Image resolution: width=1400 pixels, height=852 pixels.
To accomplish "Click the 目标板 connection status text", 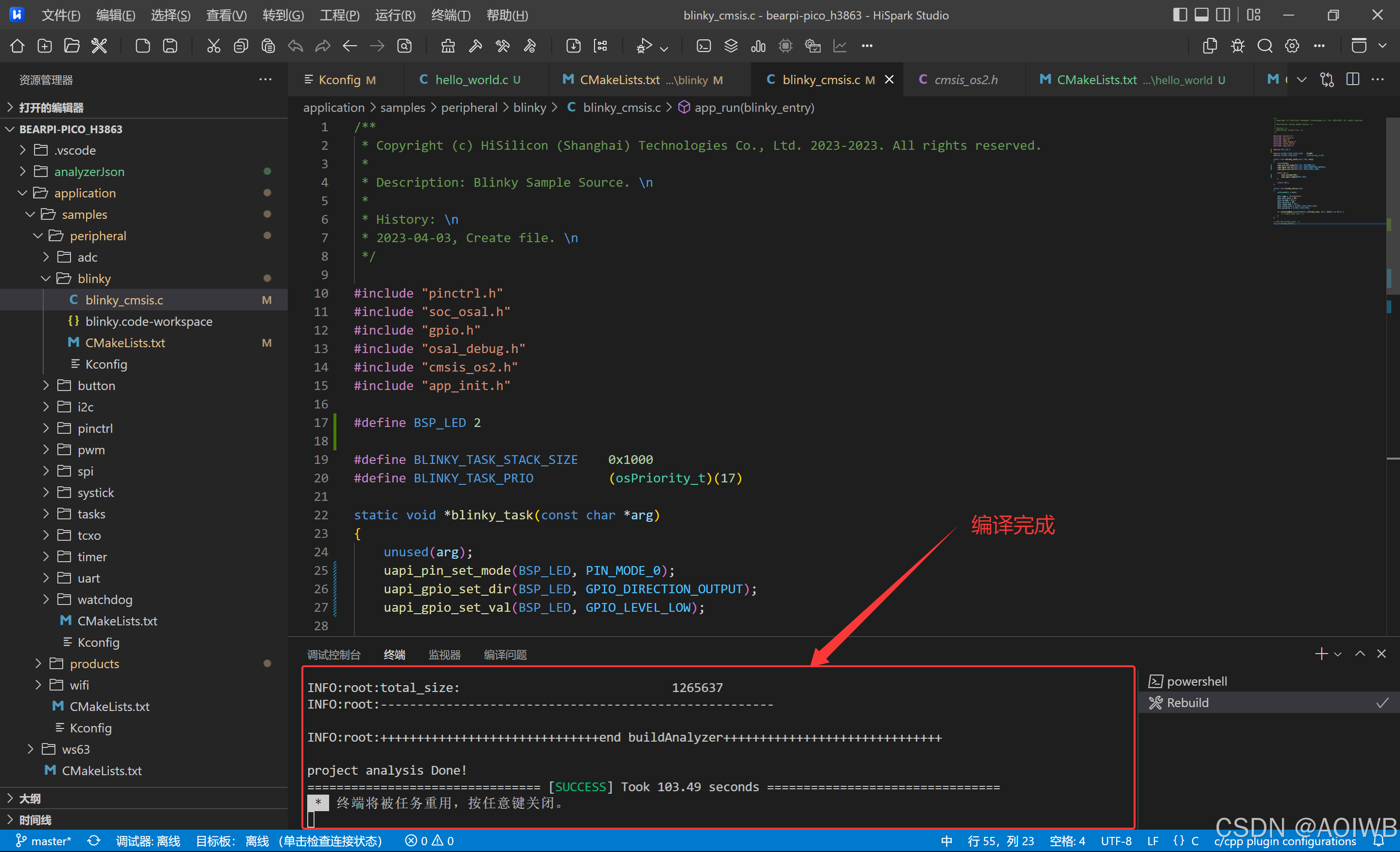I will click(x=289, y=841).
